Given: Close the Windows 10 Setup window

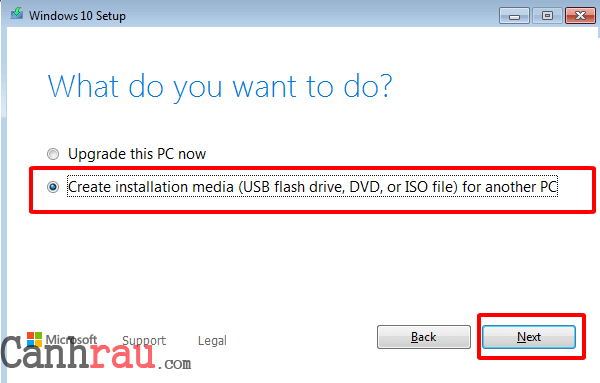Looking at the screenshot, I should [580, 16].
